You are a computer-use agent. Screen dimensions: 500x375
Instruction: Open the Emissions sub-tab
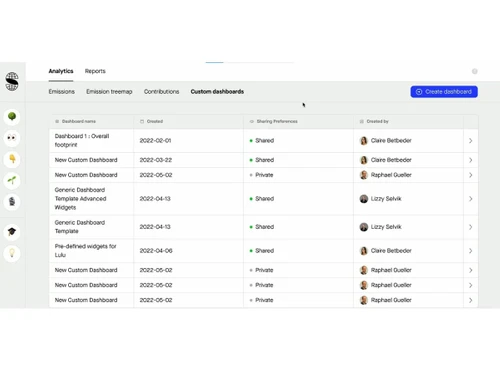tap(62, 92)
